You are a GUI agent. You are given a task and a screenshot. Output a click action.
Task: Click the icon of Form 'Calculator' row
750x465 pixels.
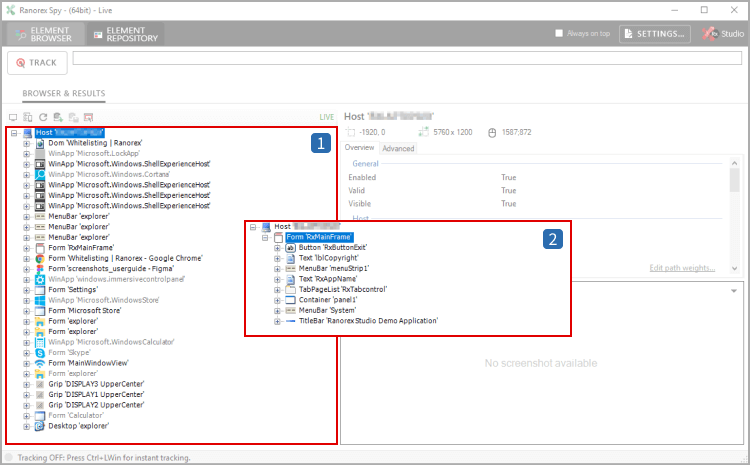(40, 416)
